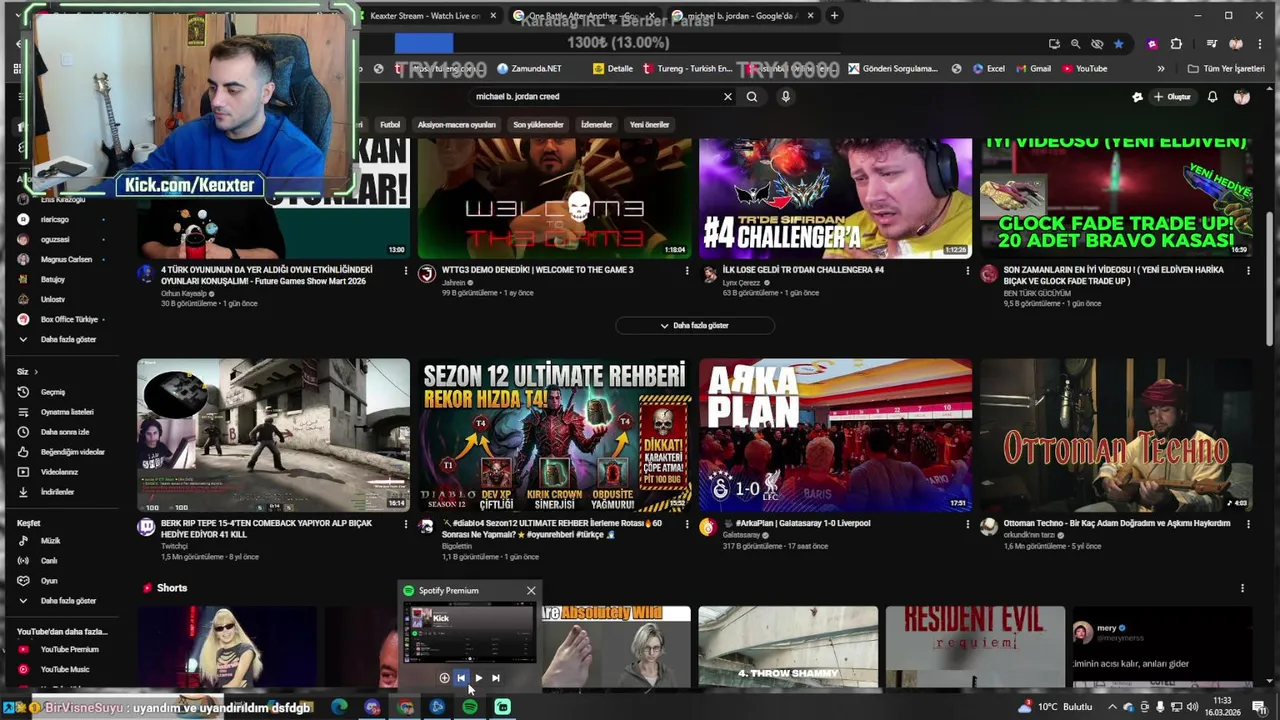
Task: Open Videolarınız in the sidebar
Action: click(59, 472)
